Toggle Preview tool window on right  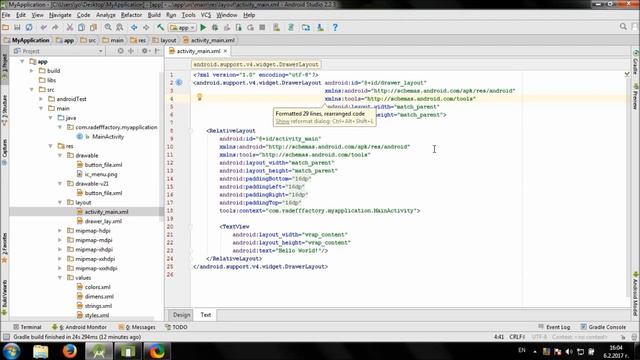tap(636, 97)
